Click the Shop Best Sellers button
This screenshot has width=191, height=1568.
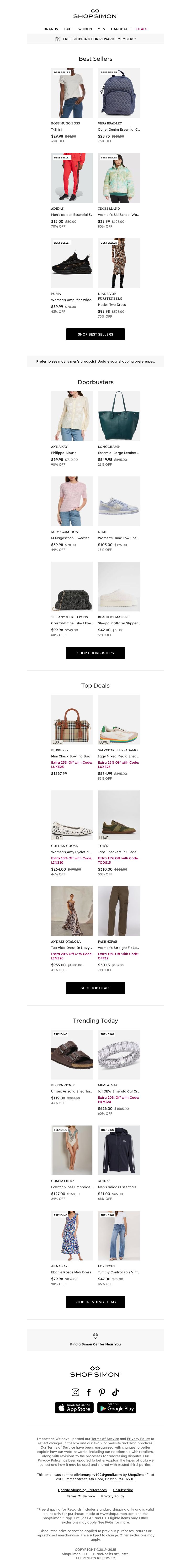point(95,334)
